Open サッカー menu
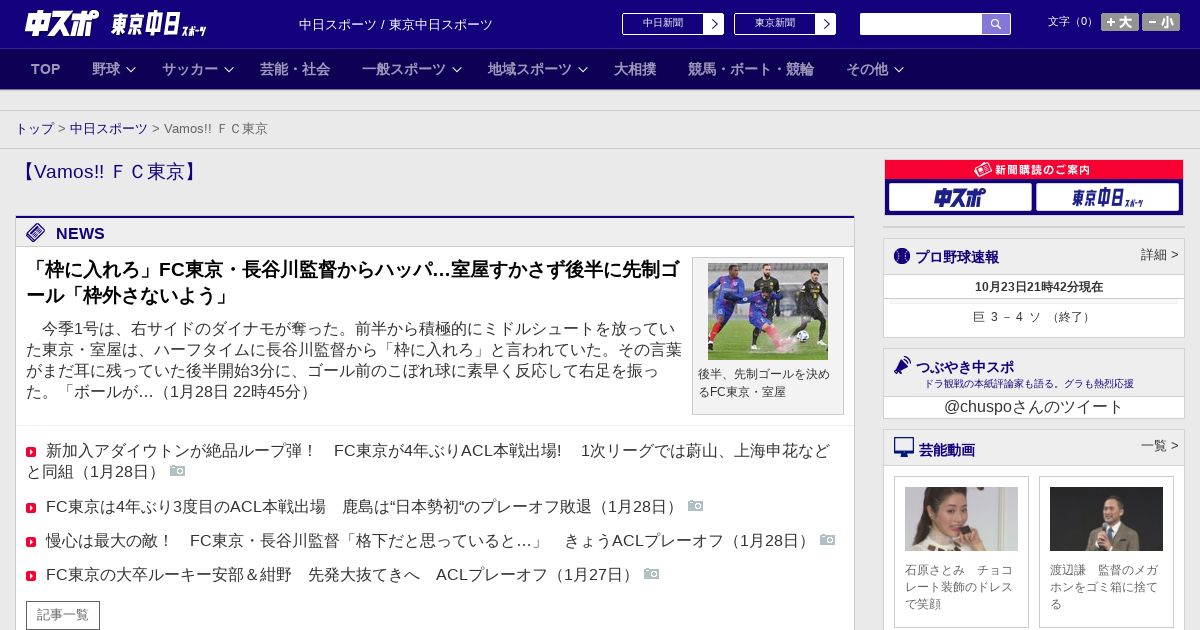 [x=190, y=69]
